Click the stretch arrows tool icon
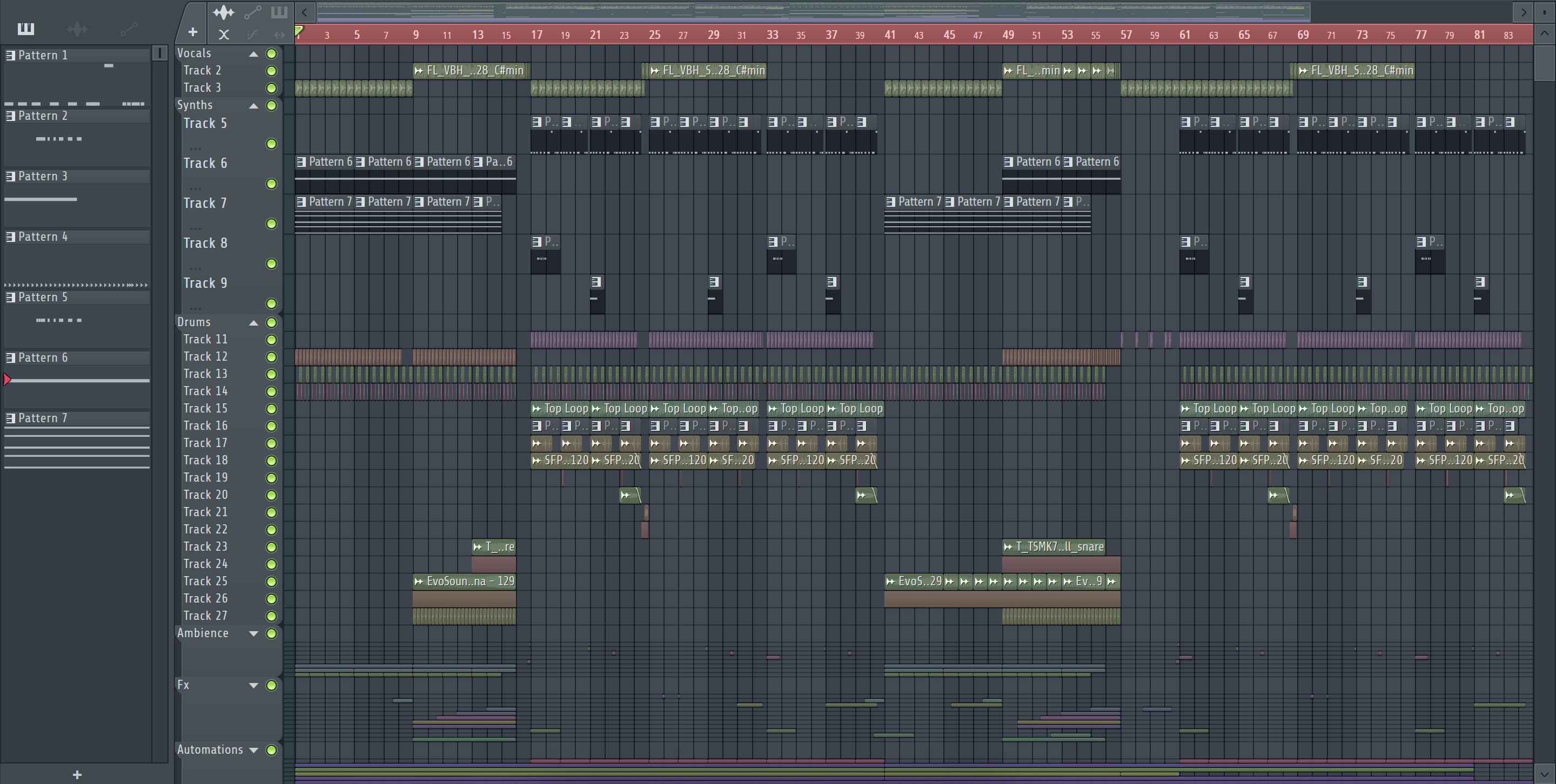Viewport: 1556px width, 784px height. [279, 35]
